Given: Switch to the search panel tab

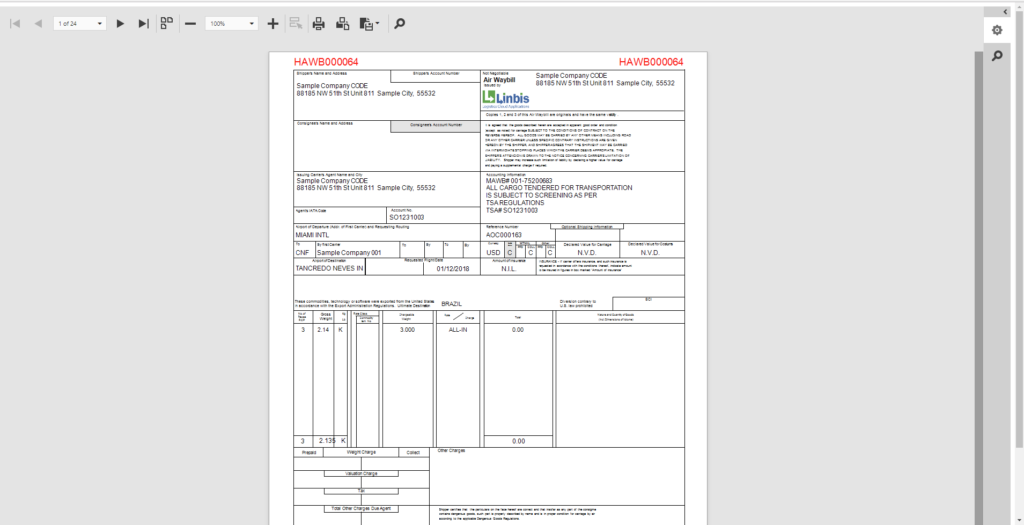Looking at the screenshot, I should coord(997,57).
